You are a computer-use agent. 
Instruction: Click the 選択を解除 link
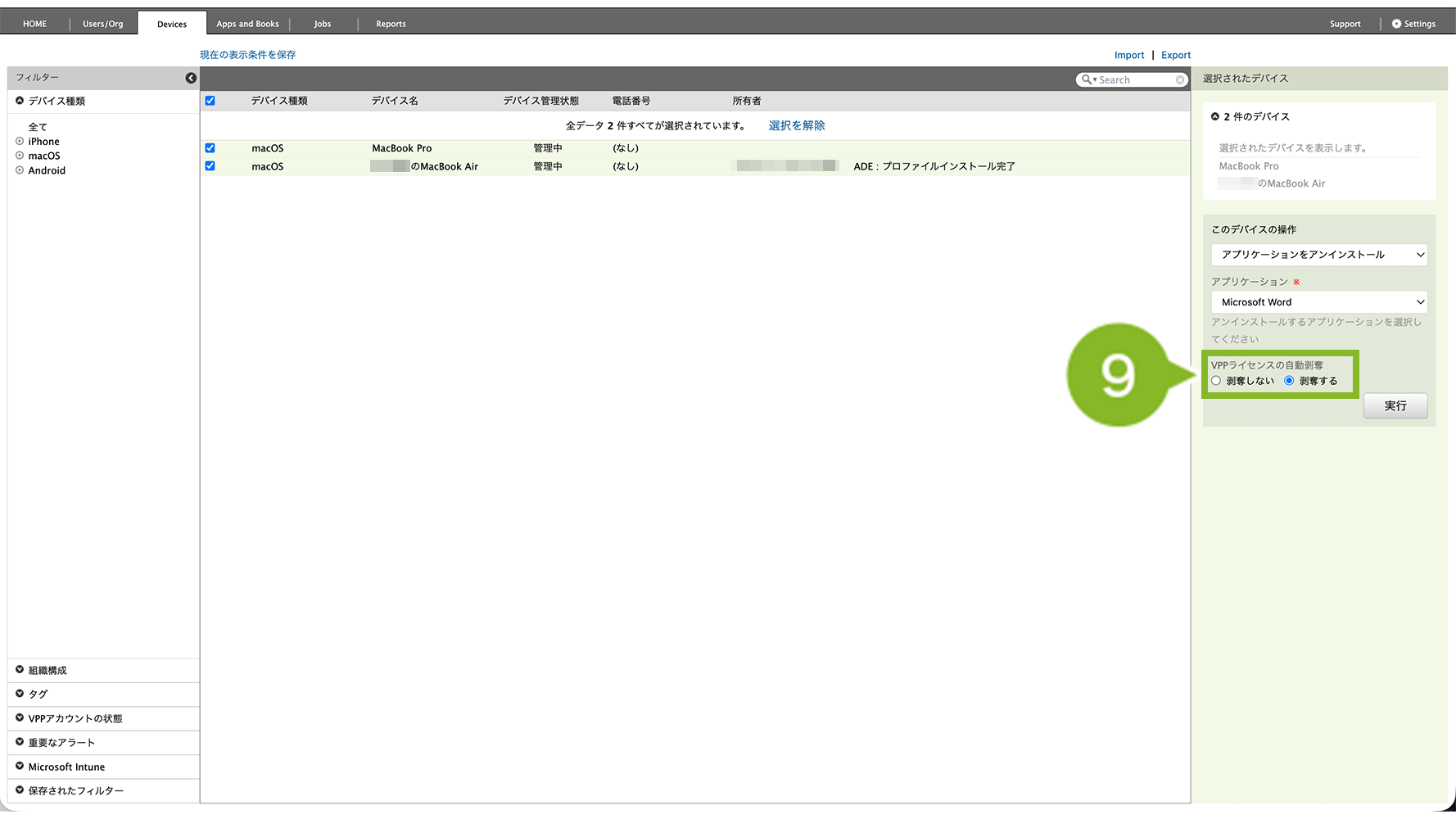click(797, 125)
